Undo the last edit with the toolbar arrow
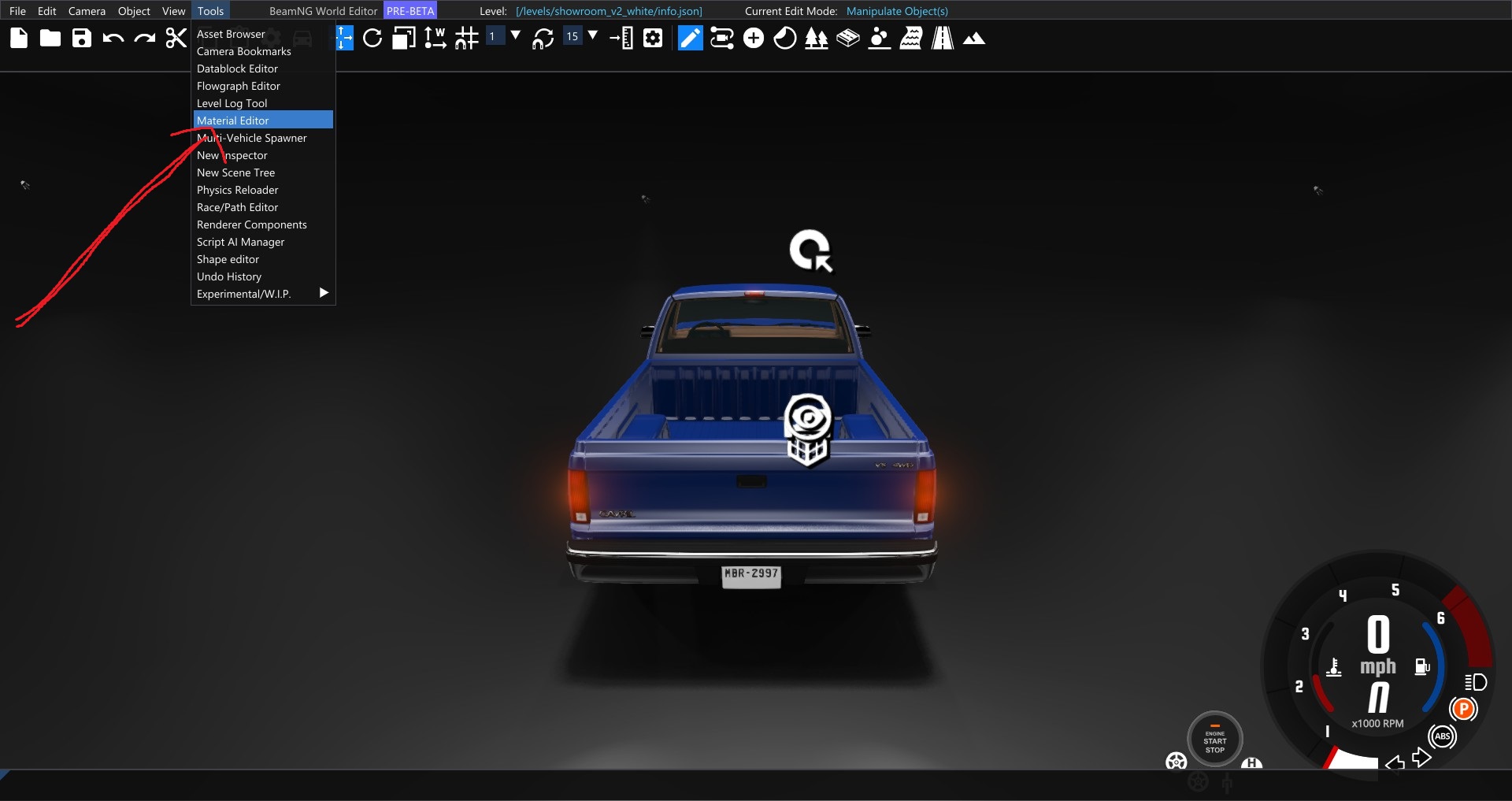The width and height of the screenshot is (1512, 801). [113, 38]
